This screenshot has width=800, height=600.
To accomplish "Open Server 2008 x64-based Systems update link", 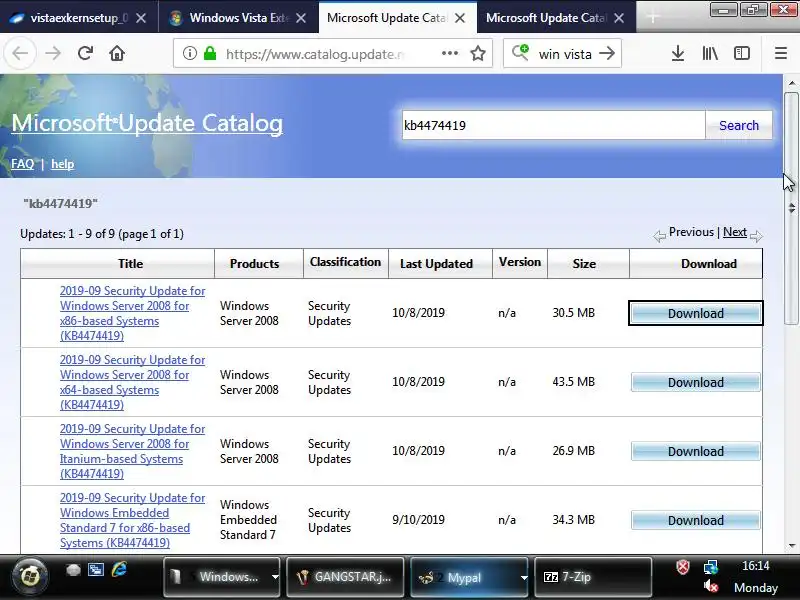I will pyautogui.click(x=133, y=382).
